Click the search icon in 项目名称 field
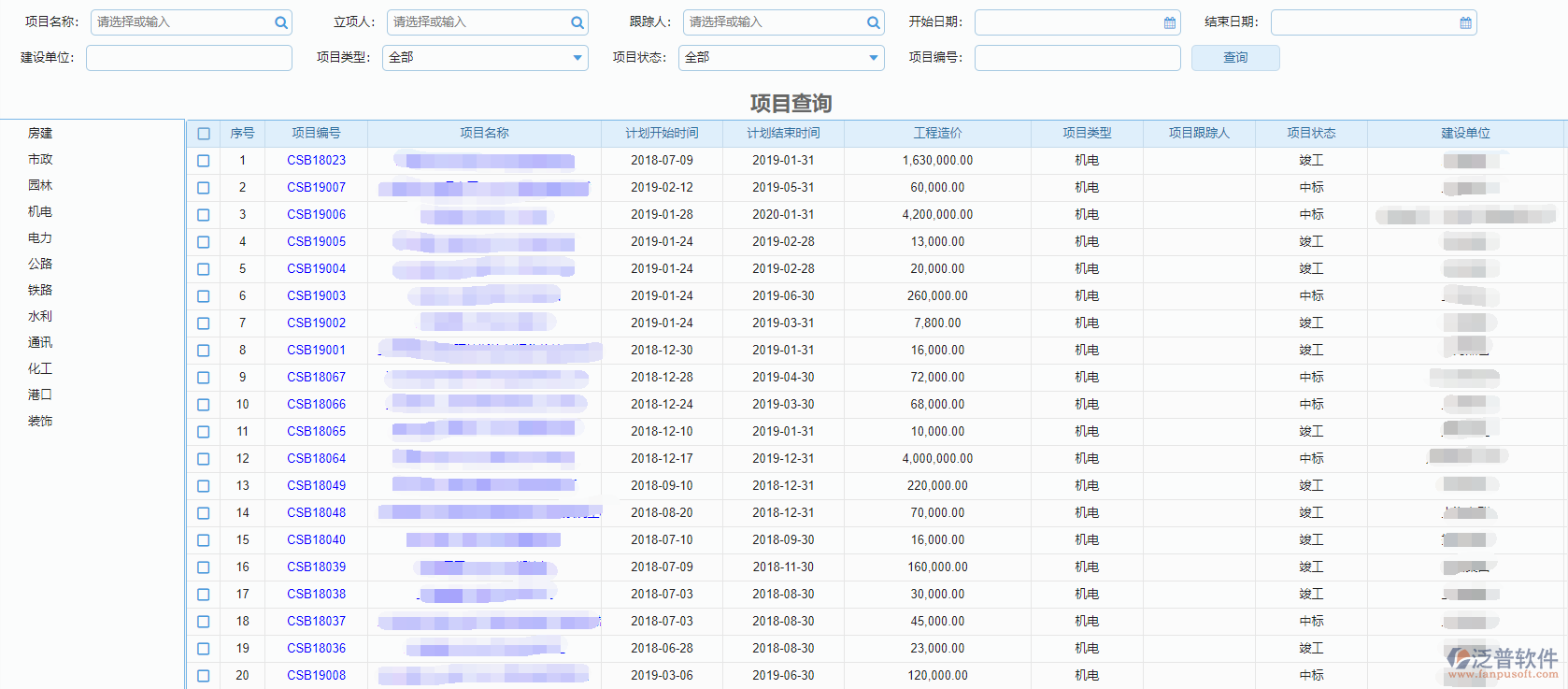Image resolution: width=1568 pixels, height=689 pixels. [280, 22]
